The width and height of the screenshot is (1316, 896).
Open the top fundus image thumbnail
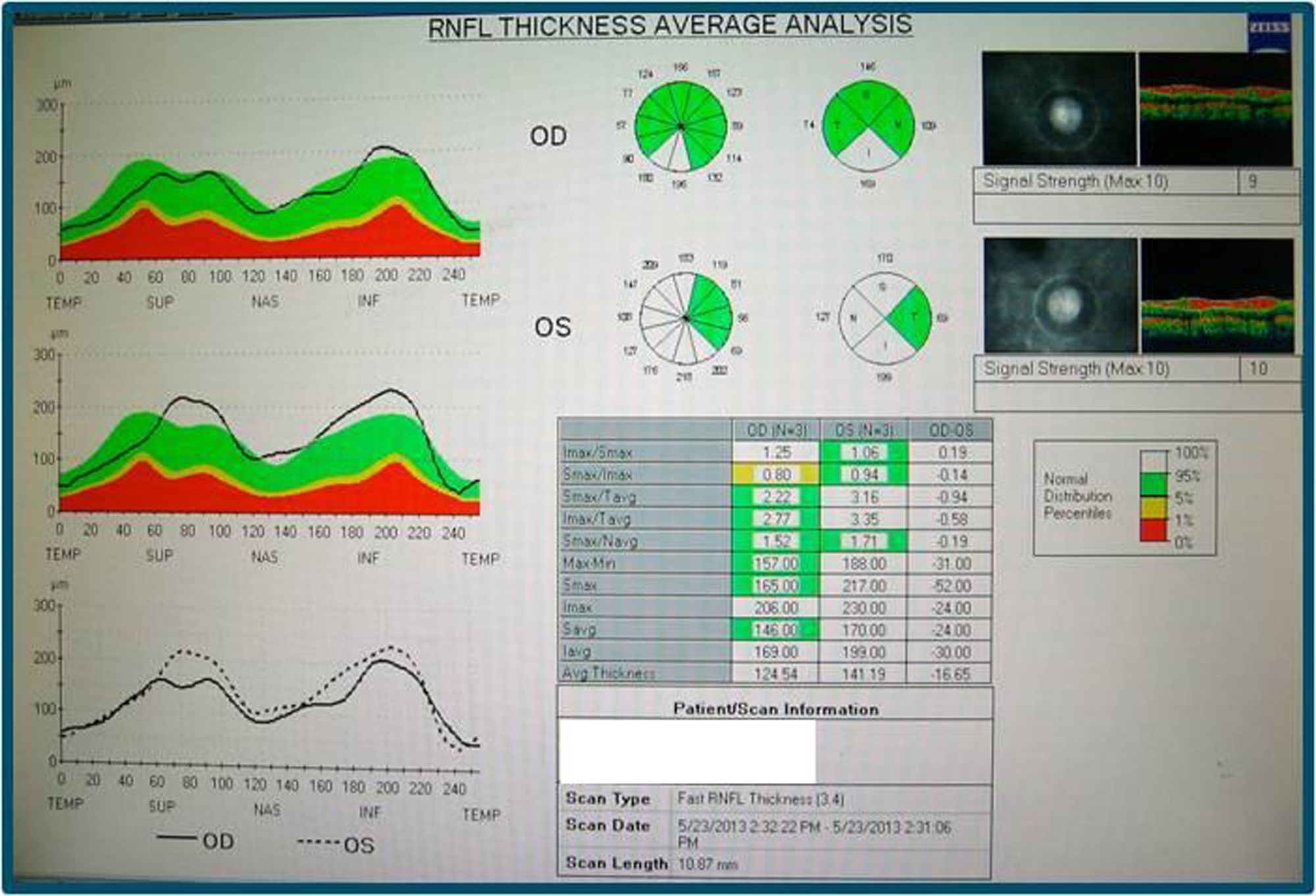click(x=1058, y=109)
